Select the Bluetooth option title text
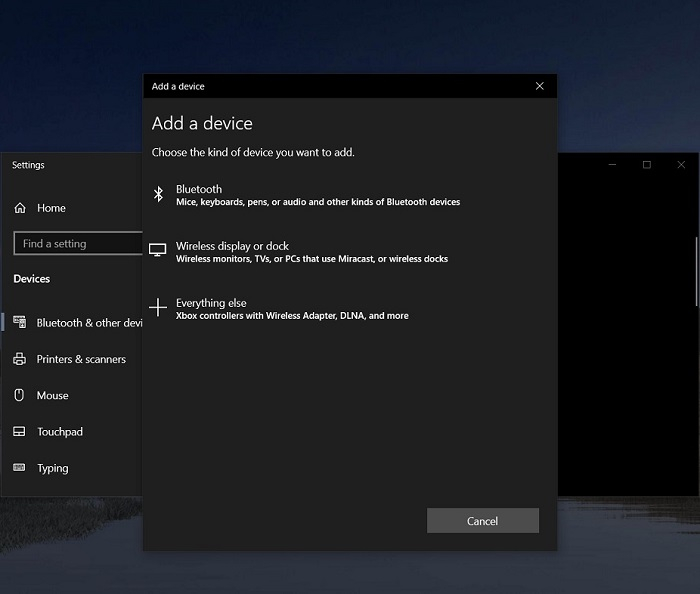 tap(199, 189)
